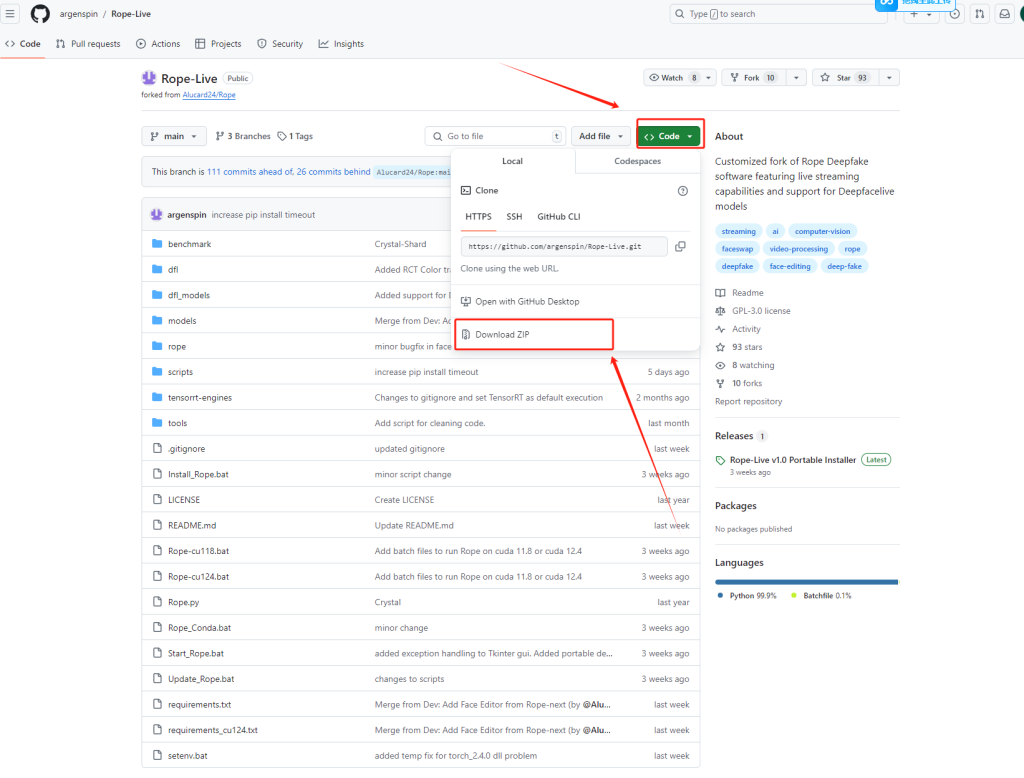This screenshot has width=1024, height=778.
Task: Expand the Fork options arrow
Action: 796,78
